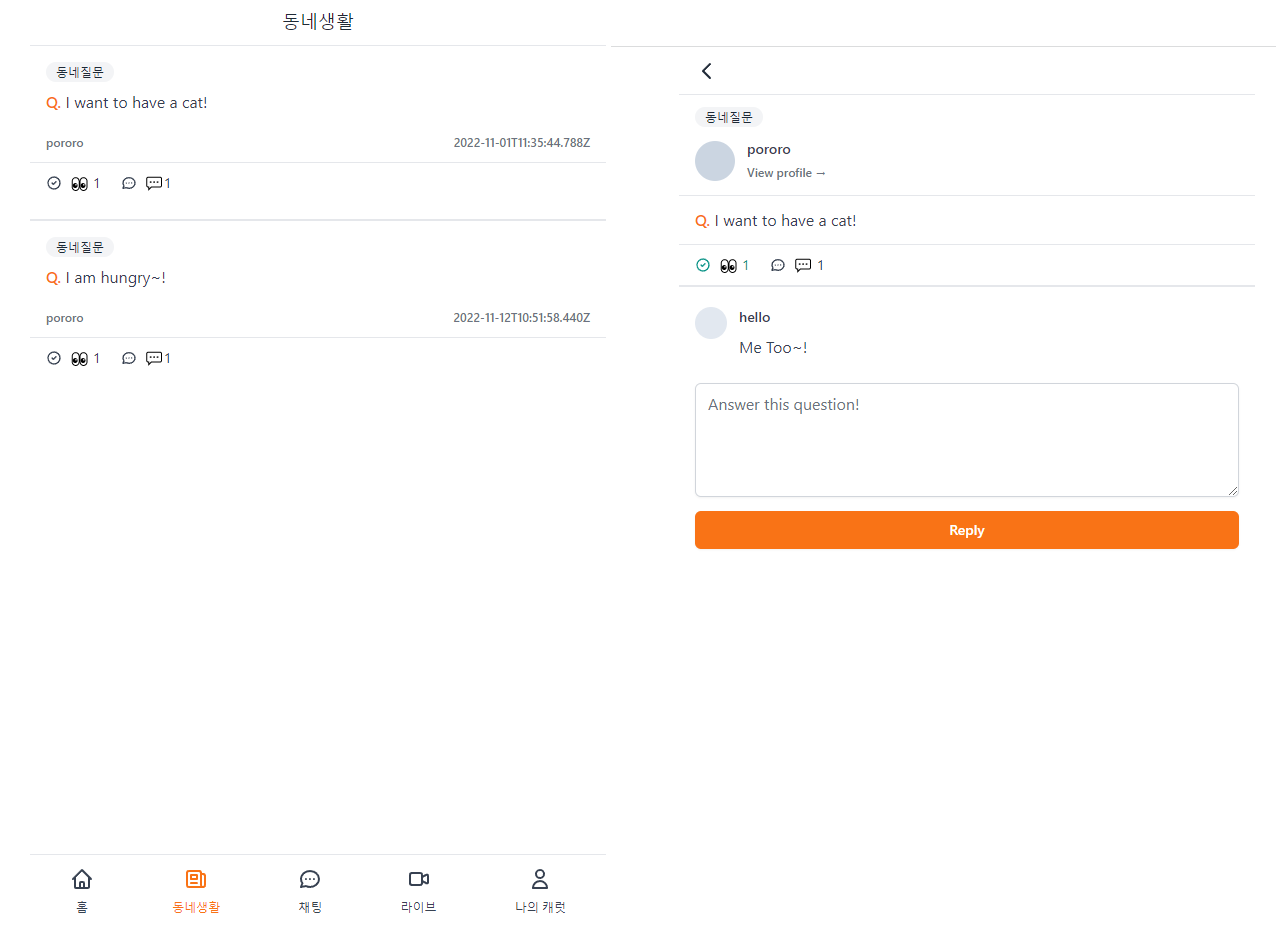Focus the 'Answer this question!' text area
The width and height of the screenshot is (1276, 926).
[967, 440]
